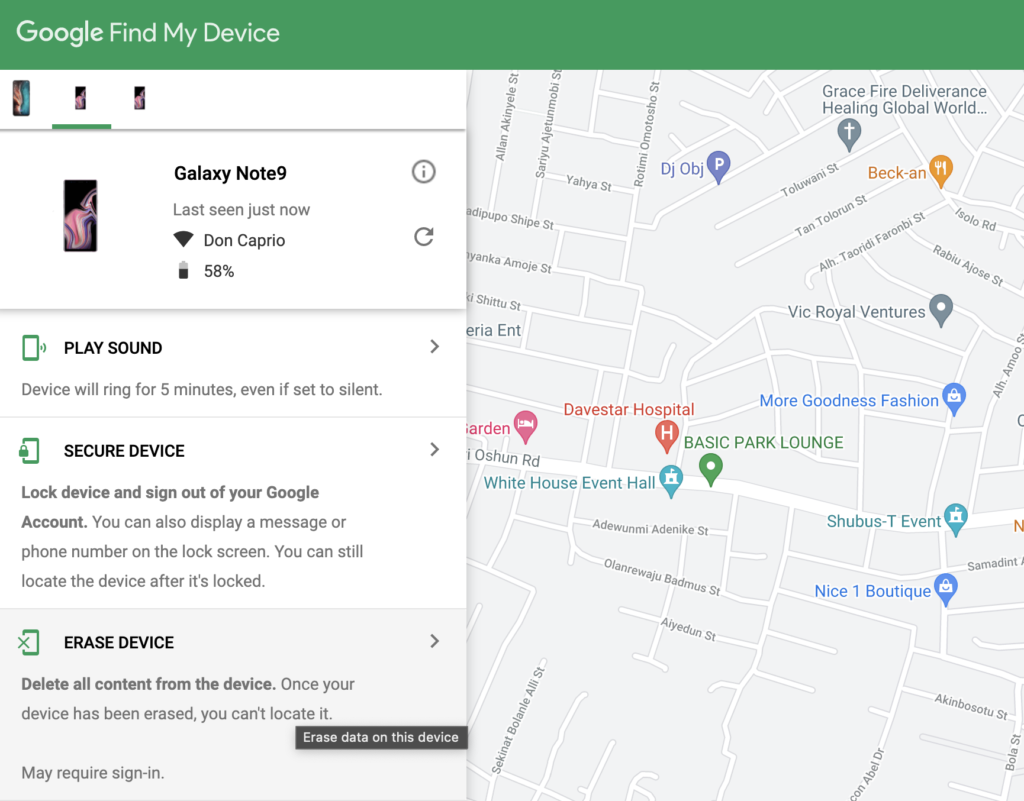Click the Aiyedun St street label

click(688, 629)
